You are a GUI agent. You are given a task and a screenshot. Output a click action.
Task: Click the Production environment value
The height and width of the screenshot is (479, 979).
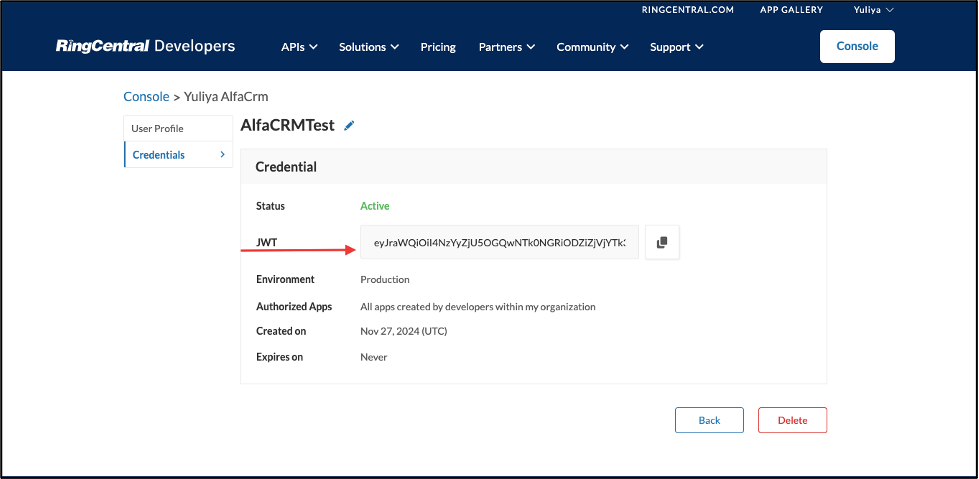click(385, 280)
